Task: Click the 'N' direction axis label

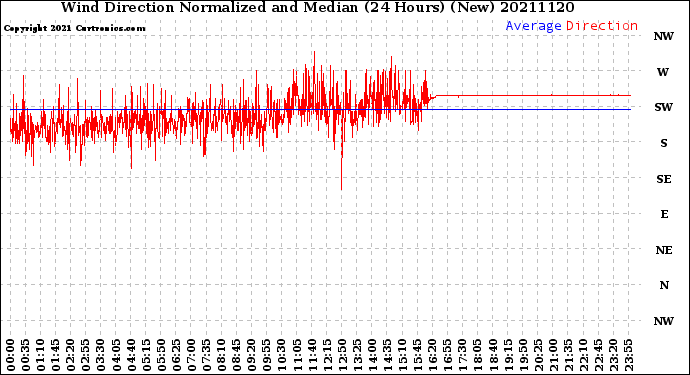Action: coord(664,286)
